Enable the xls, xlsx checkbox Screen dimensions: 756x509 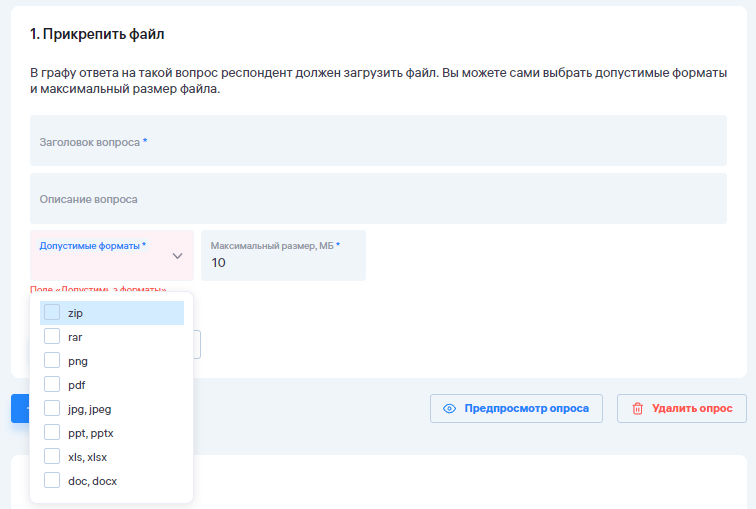pos(52,457)
